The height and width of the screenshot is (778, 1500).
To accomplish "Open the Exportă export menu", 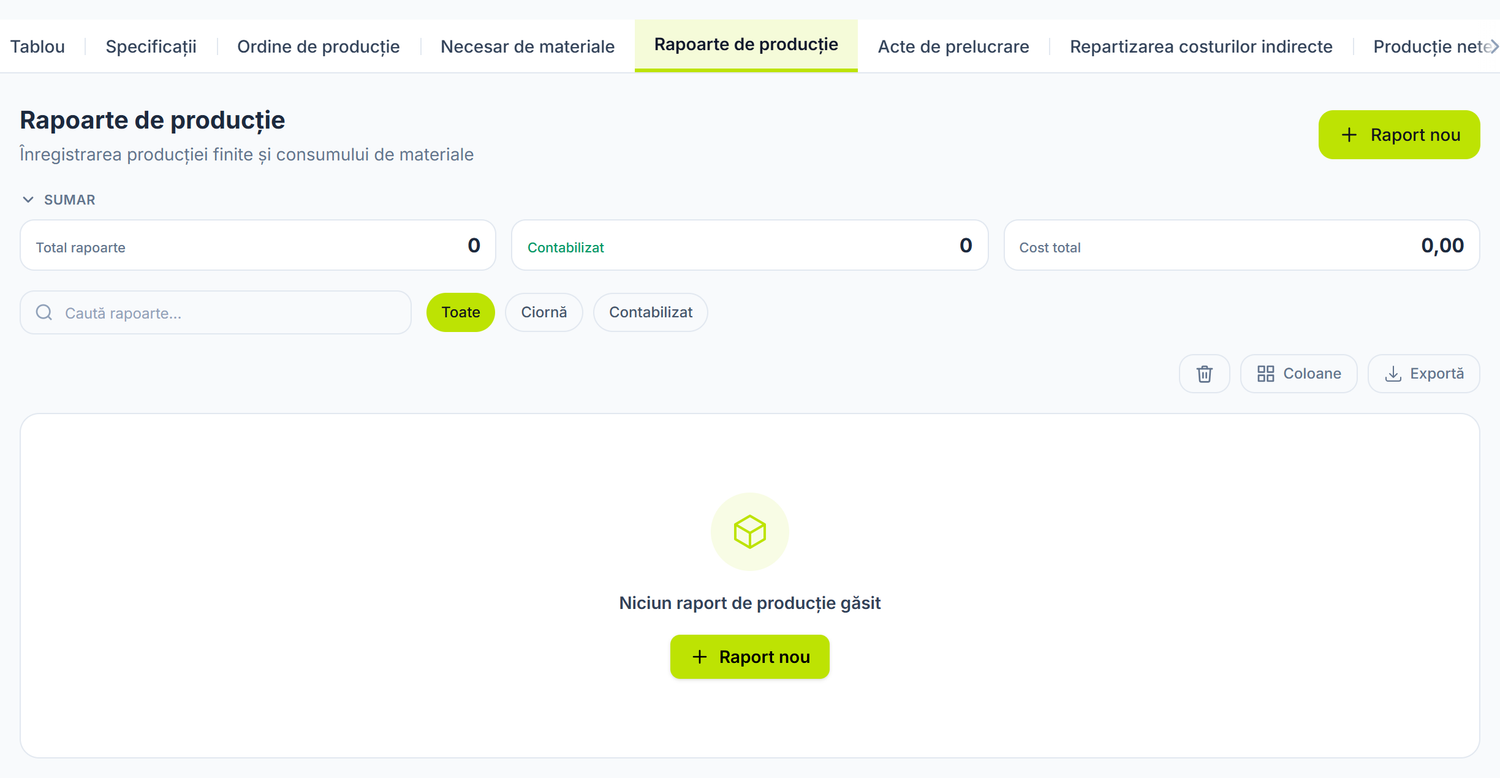I will coord(1424,374).
